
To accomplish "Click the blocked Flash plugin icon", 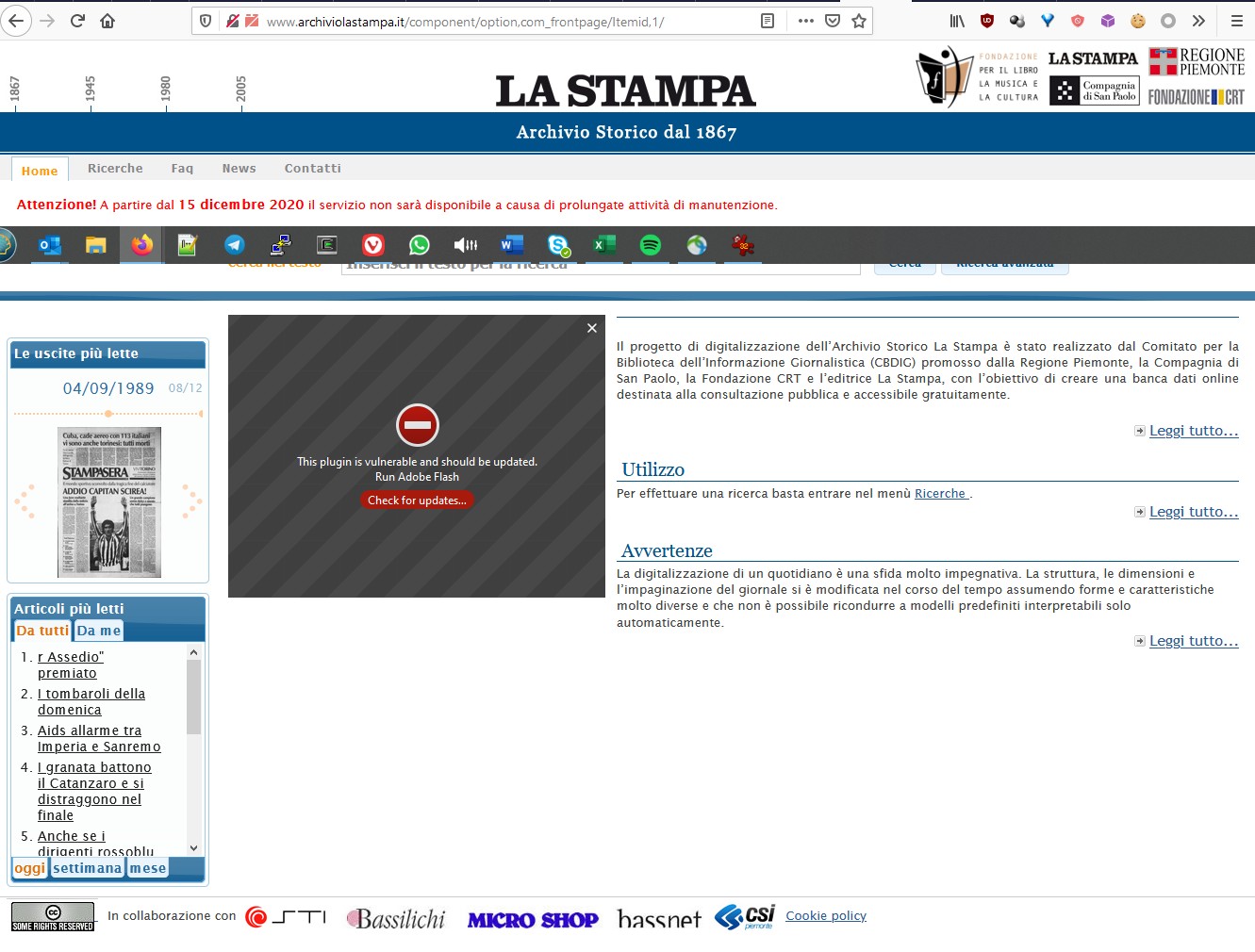I will click(x=417, y=425).
